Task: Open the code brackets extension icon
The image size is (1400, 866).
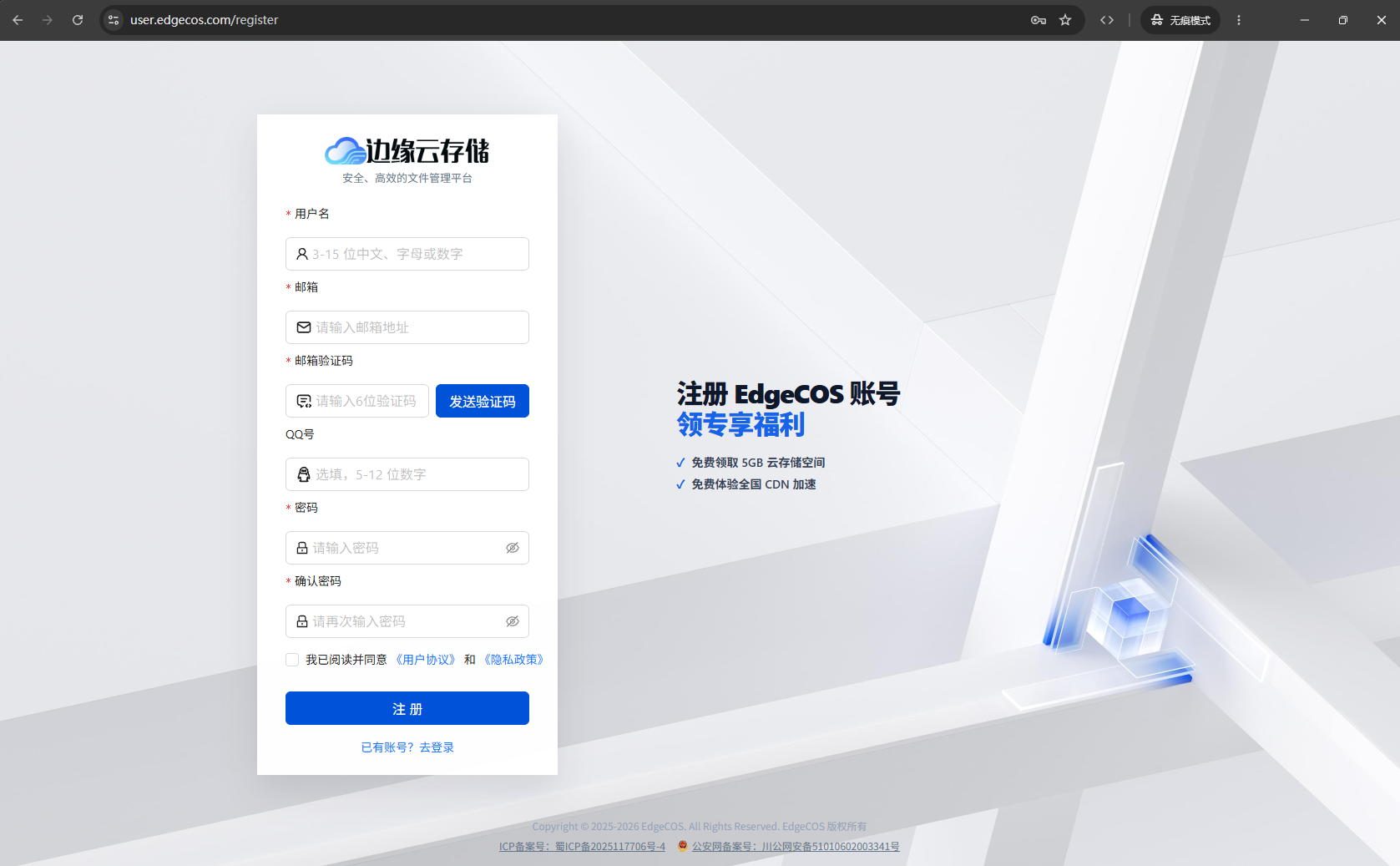Action: [1107, 20]
